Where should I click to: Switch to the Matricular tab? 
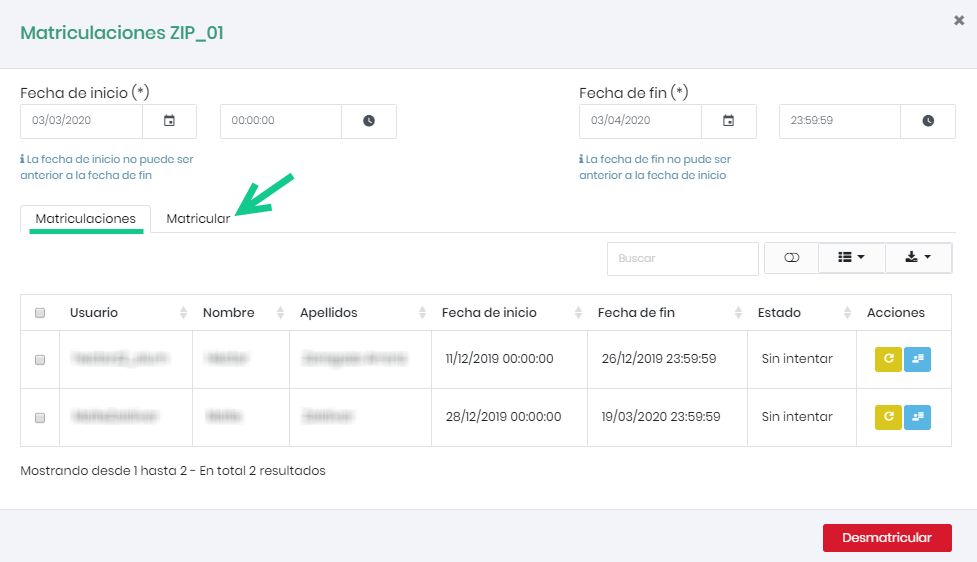(198, 219)
